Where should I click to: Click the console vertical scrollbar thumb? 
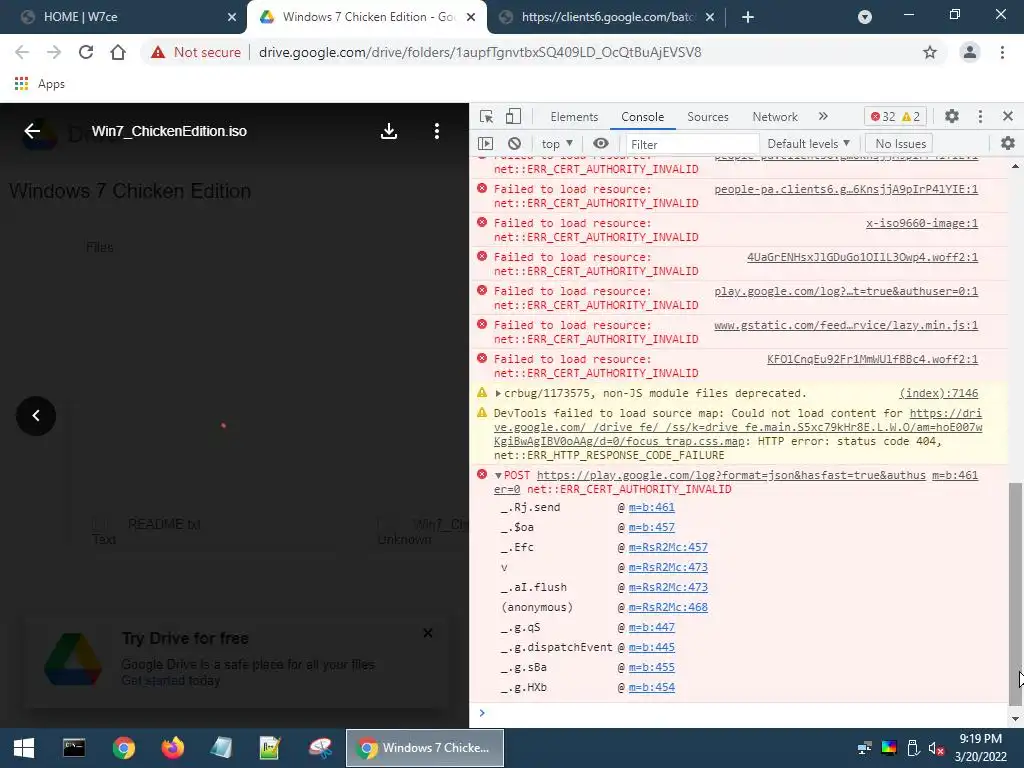[1014, 594]
